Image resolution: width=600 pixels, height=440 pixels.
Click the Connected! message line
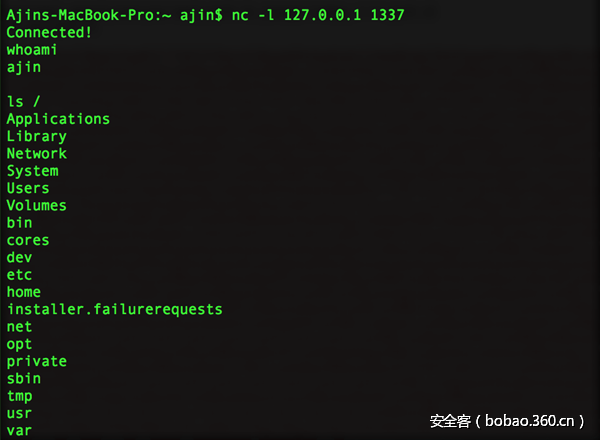pos(49,32)
